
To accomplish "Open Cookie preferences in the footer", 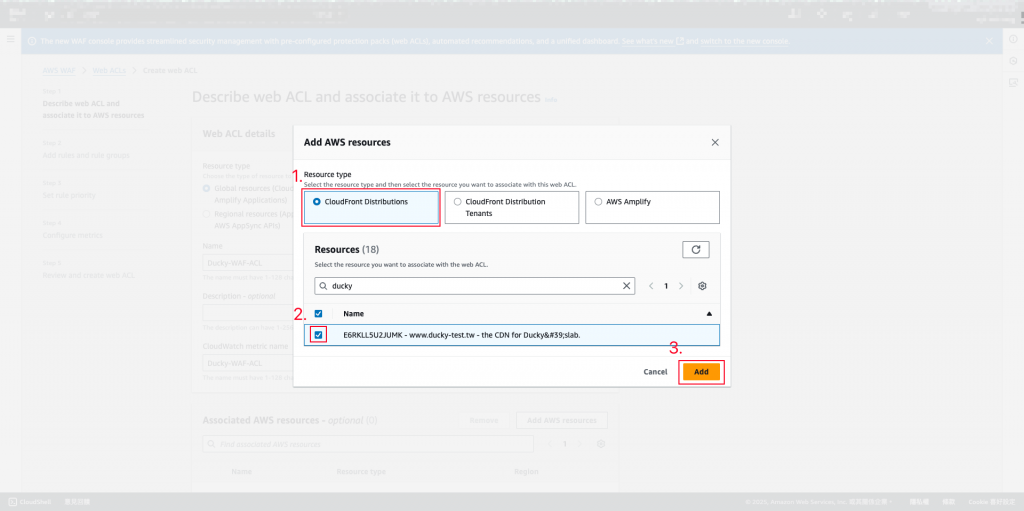I will (x=990, y=502).
